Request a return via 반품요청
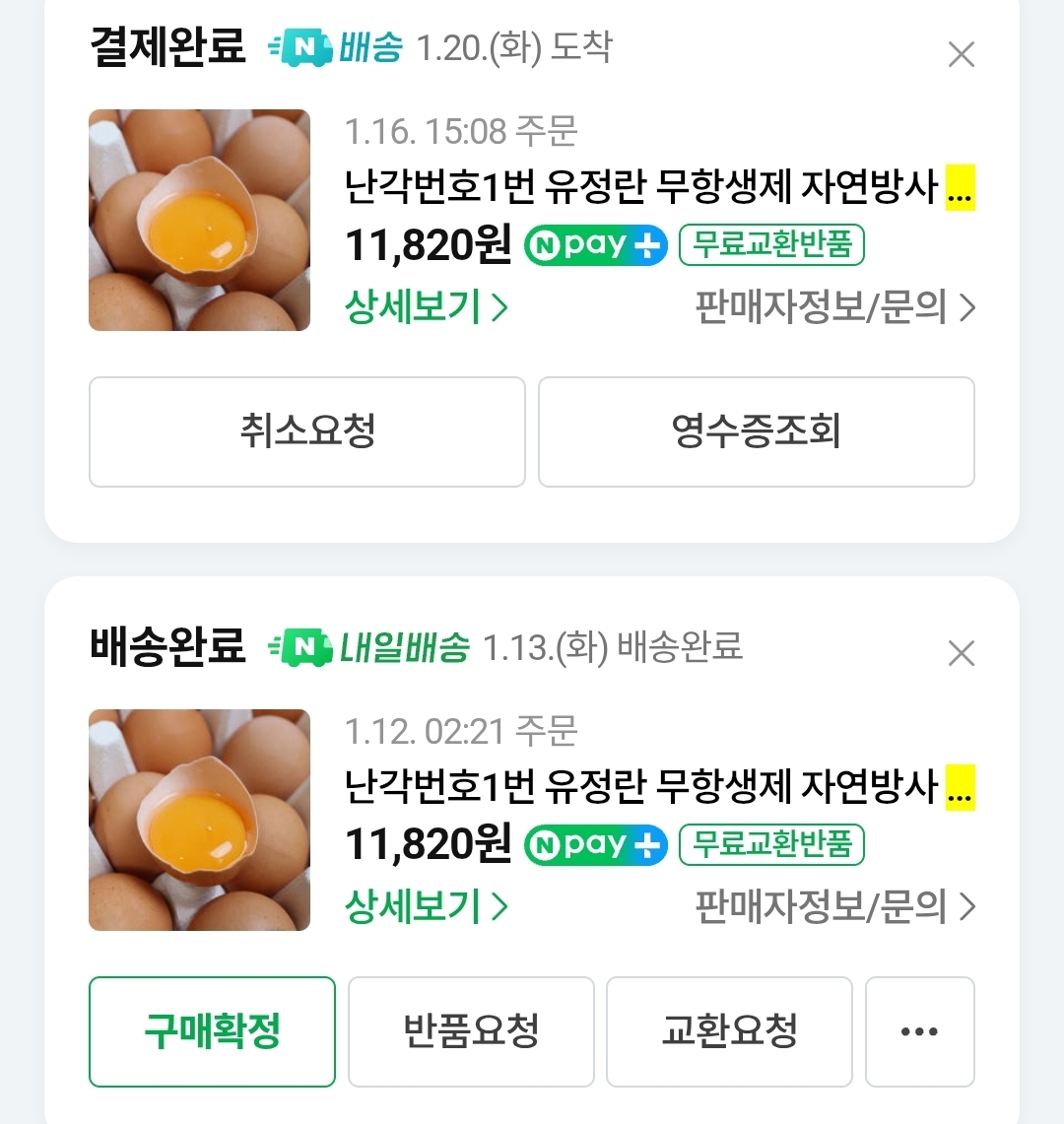The width and height of the screenshot is (1064, 1124). pyautogui.click(x=471, y=1031)
